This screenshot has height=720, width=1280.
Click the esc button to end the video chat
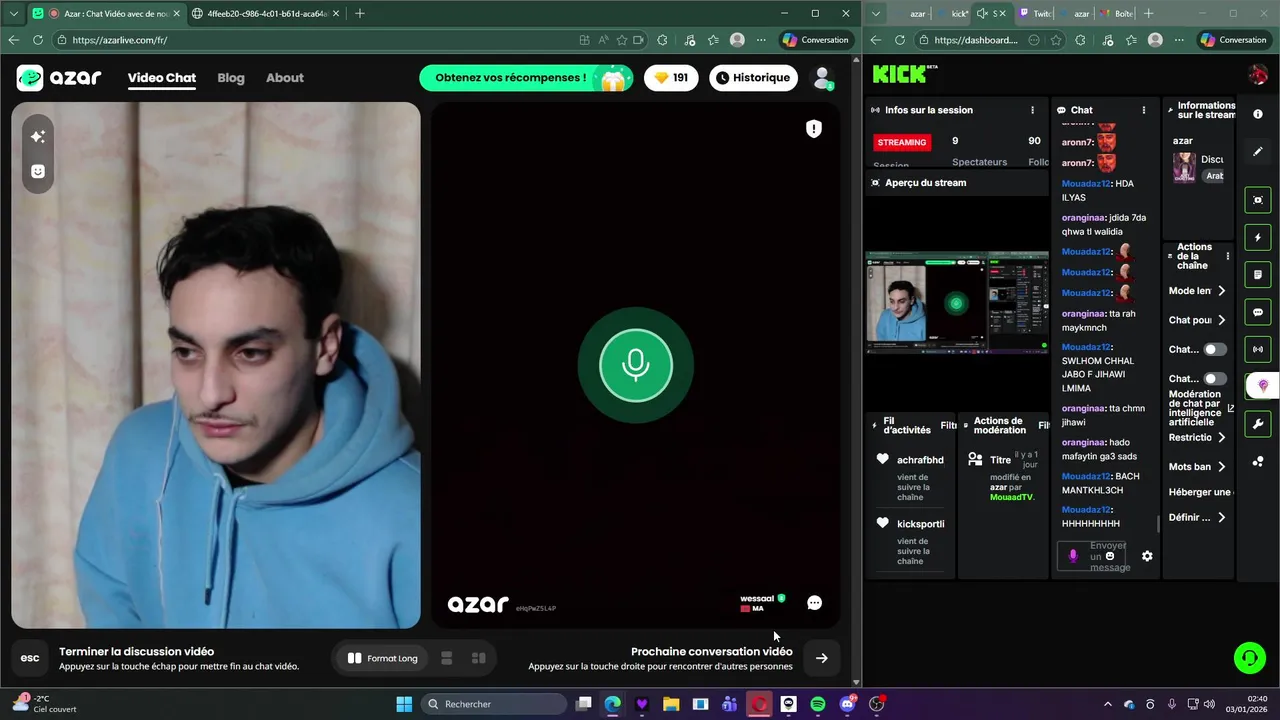click(x=30, y=658)
